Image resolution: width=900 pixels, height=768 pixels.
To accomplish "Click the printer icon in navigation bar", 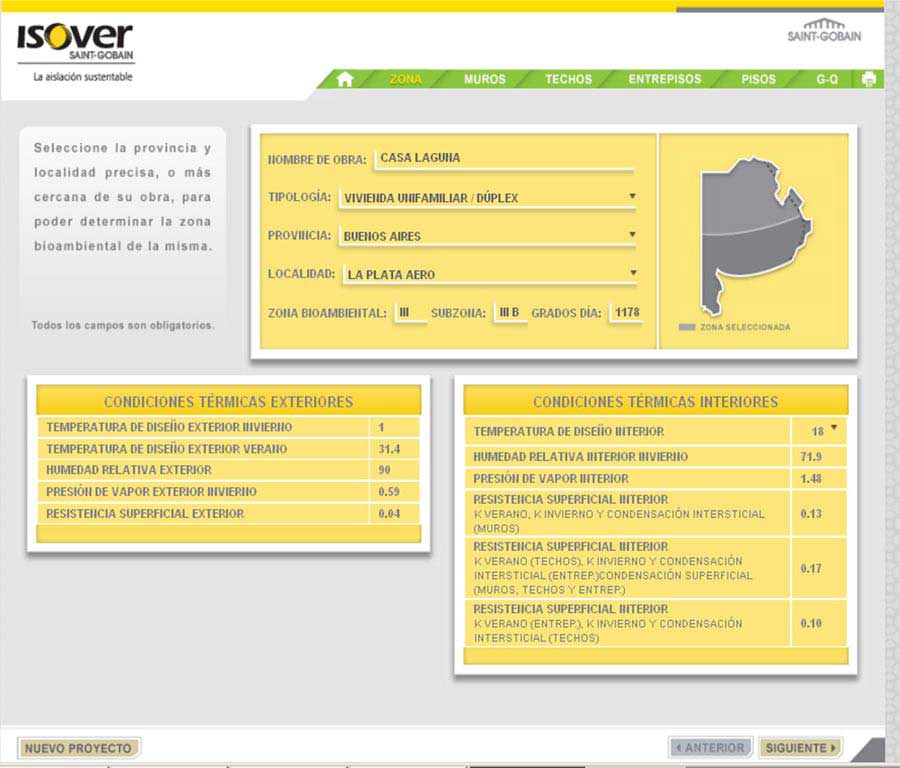I will [869, 79].
